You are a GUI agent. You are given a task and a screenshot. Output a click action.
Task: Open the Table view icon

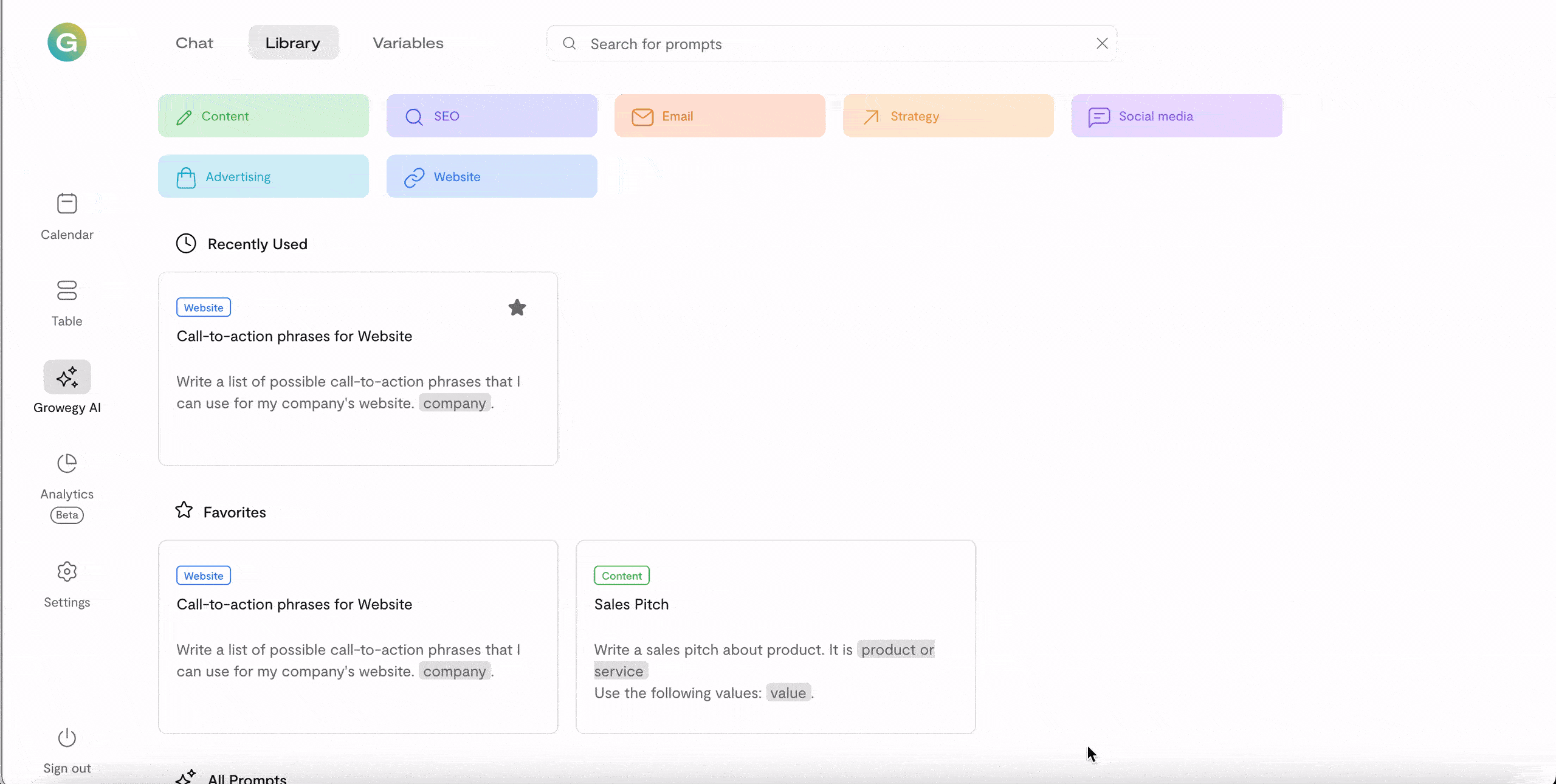click(67, 291)
